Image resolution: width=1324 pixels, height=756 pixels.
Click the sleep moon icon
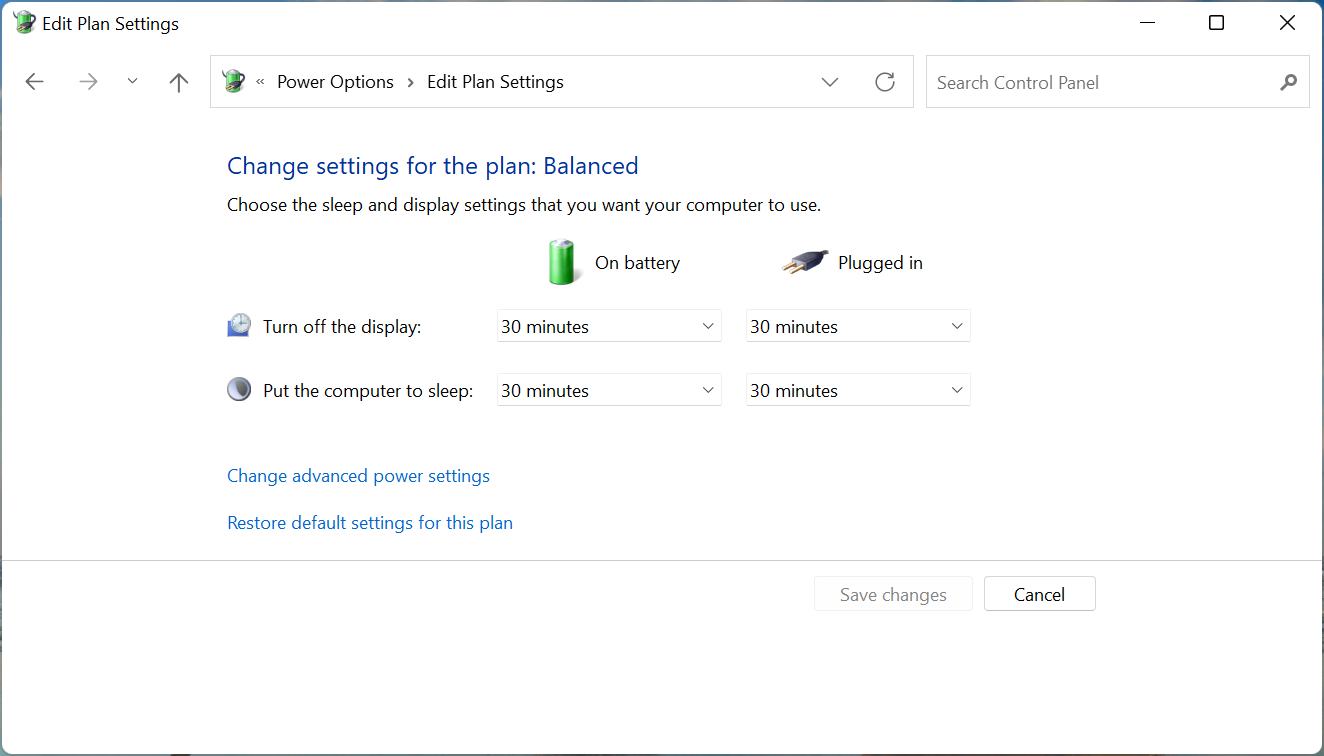[x=239, y=390]
